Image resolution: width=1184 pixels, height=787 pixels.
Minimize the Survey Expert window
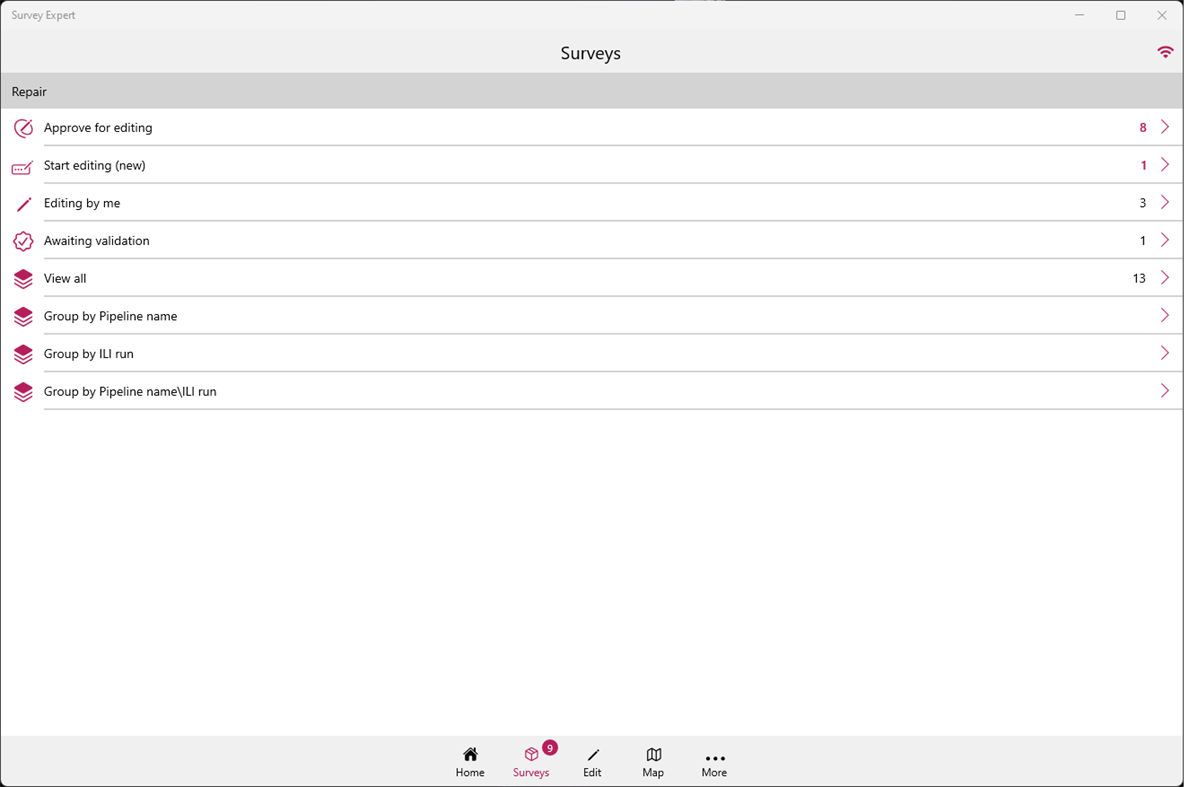coord(1080,15)
